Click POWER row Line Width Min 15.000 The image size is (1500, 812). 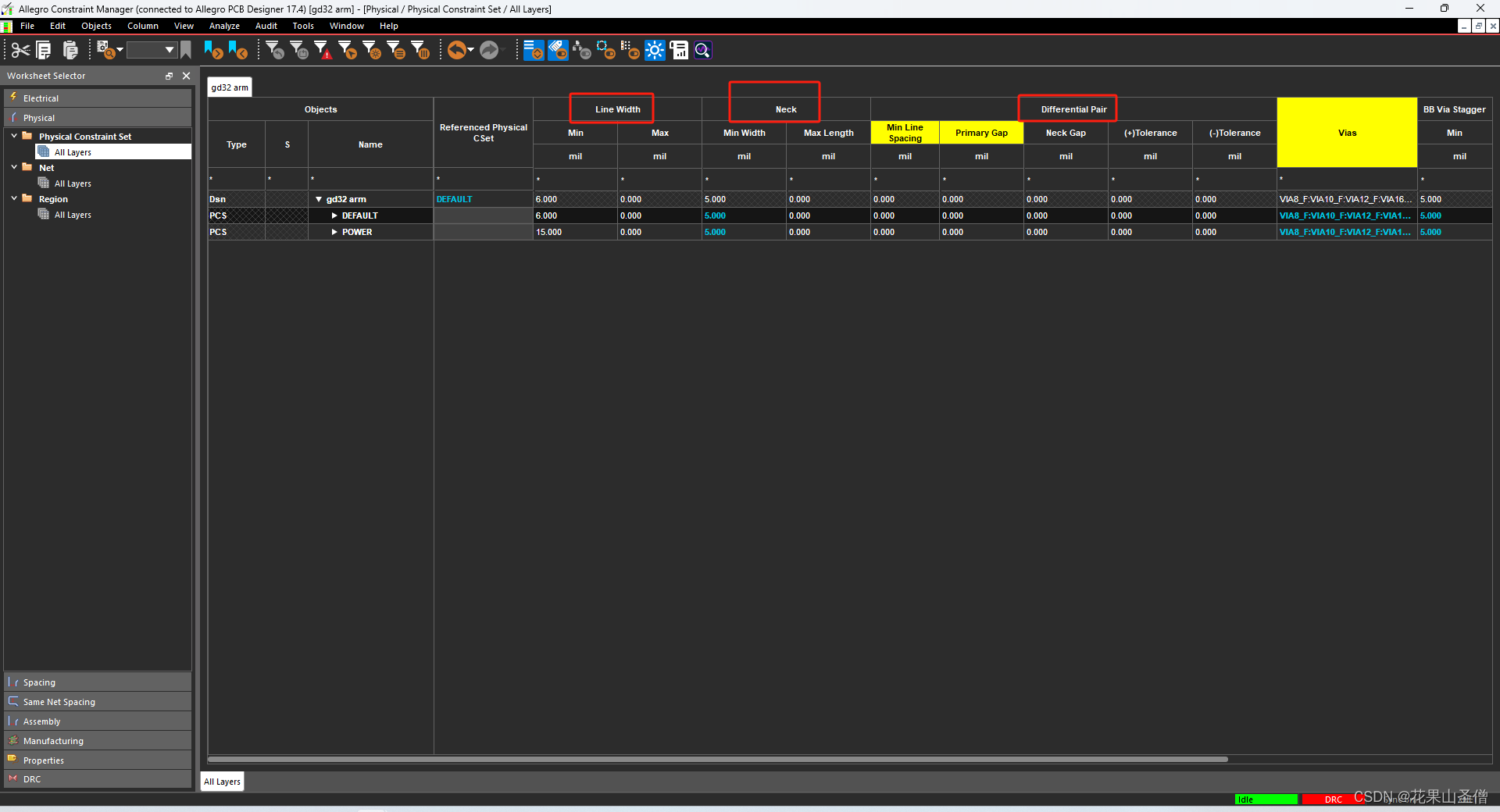tap(575, 232)
